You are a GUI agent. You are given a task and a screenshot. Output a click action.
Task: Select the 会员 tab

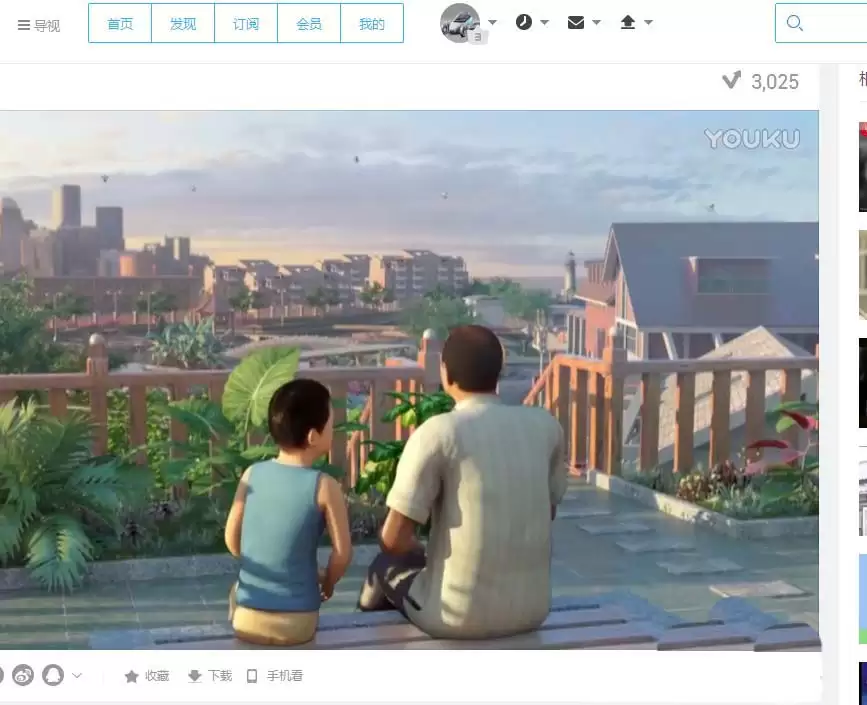[x=309, y=23]
